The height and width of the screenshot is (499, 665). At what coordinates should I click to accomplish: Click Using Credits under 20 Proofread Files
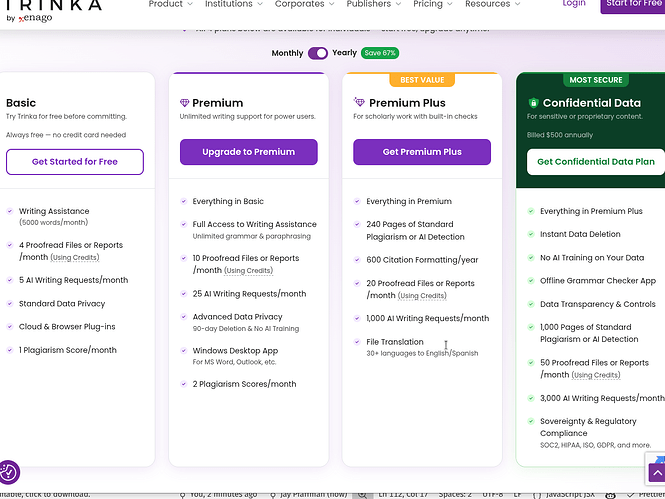coord(422,295)
